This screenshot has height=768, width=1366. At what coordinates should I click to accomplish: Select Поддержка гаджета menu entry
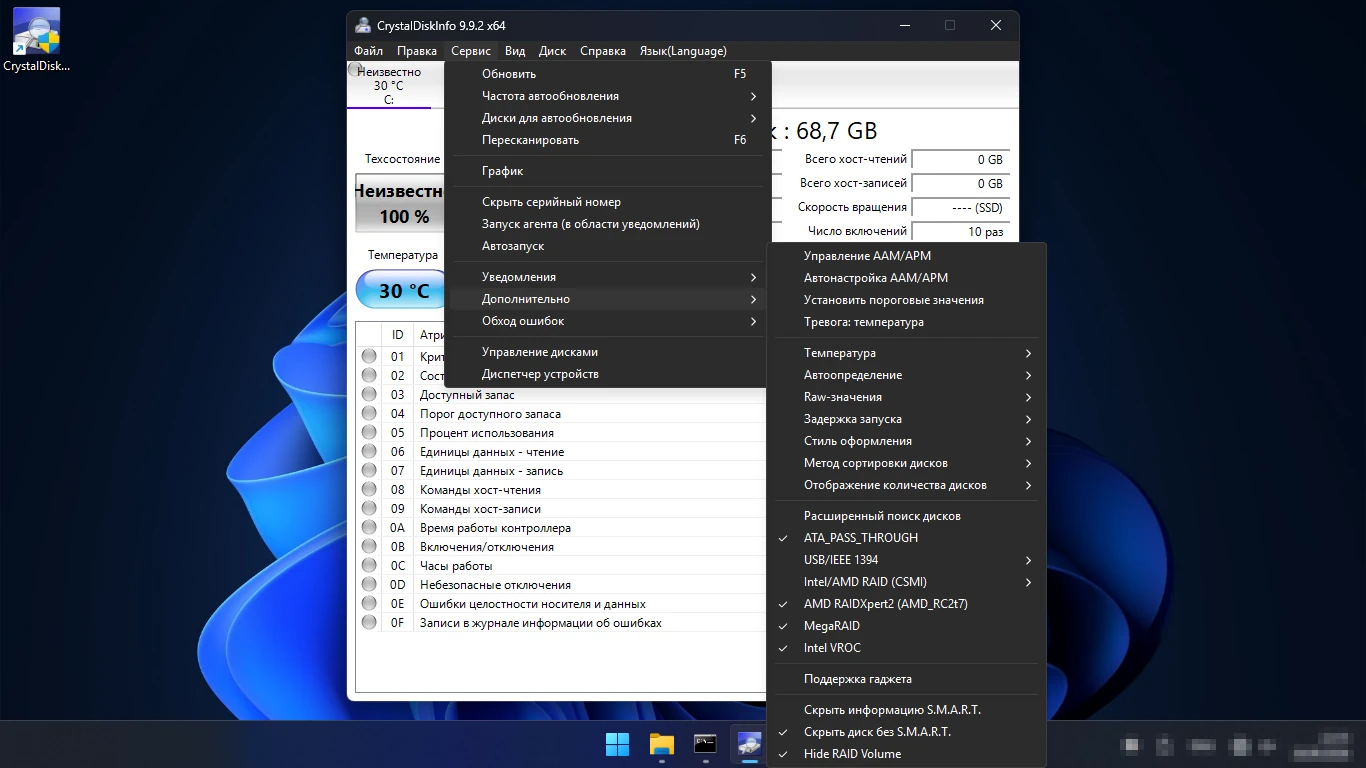click(x=906, y=679)
